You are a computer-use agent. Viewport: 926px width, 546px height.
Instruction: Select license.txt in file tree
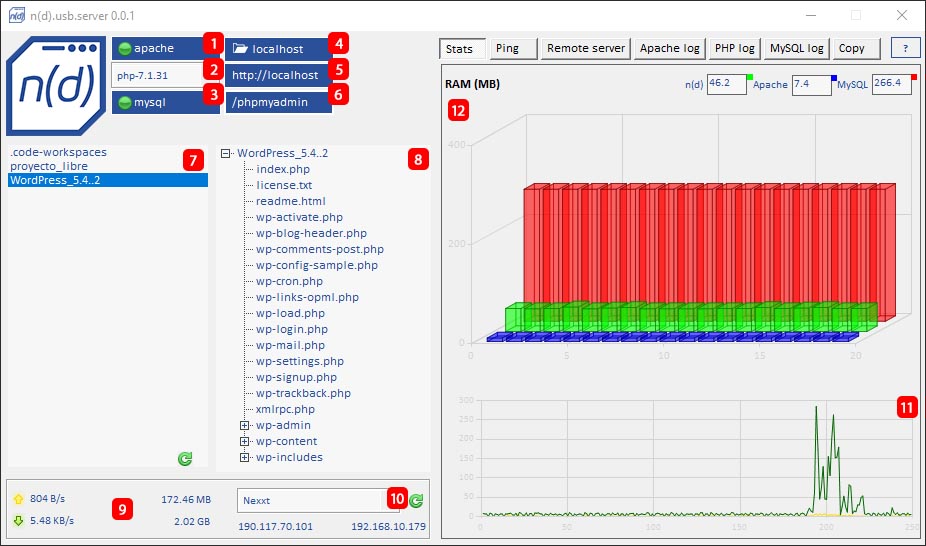click(284, 185)
